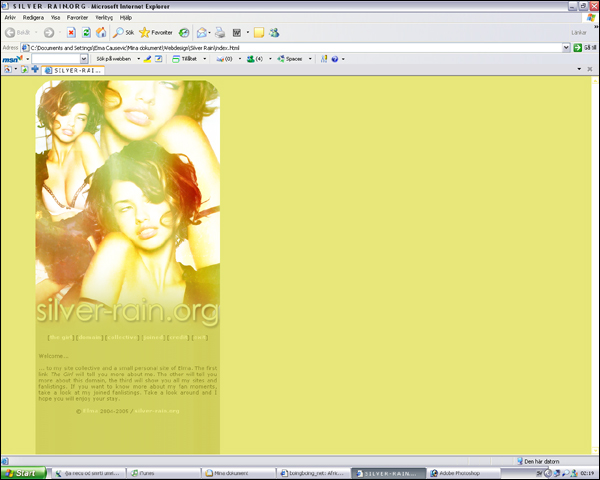Open the Hotmail mail (0) icon
The image size is (600, 480).
(225, 59)
